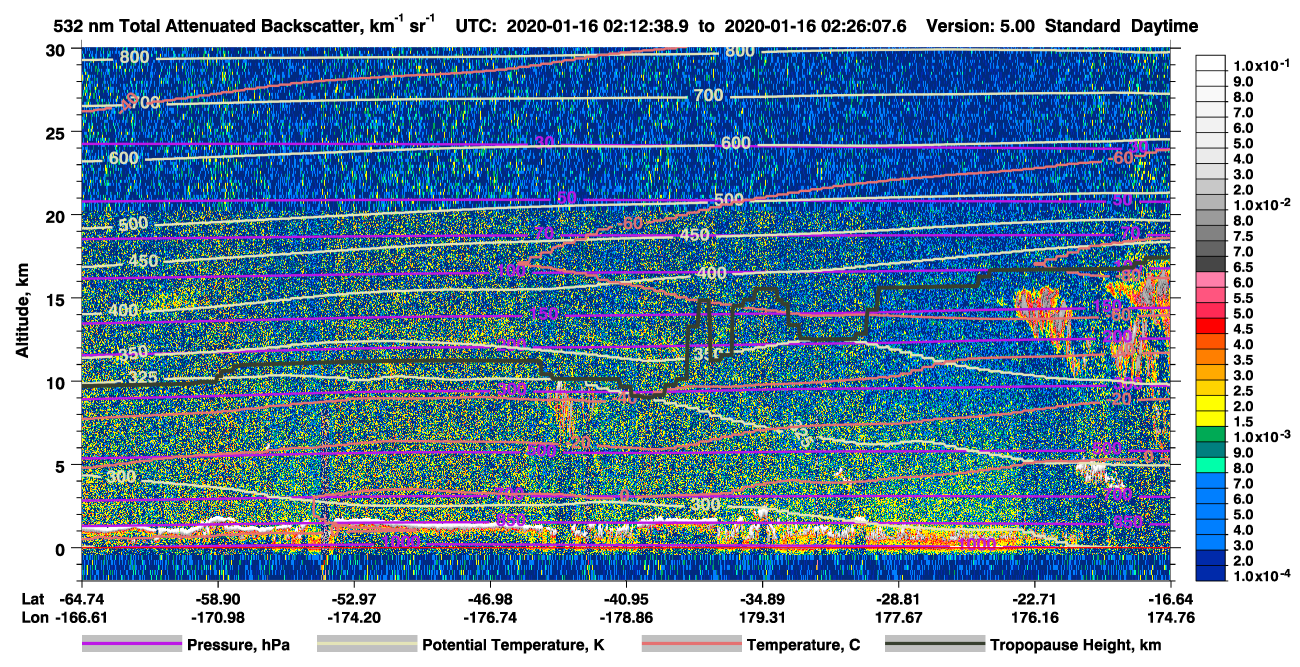Click the latitude value -34.89
The image size is (1300, 667).
tap(764, 598)
